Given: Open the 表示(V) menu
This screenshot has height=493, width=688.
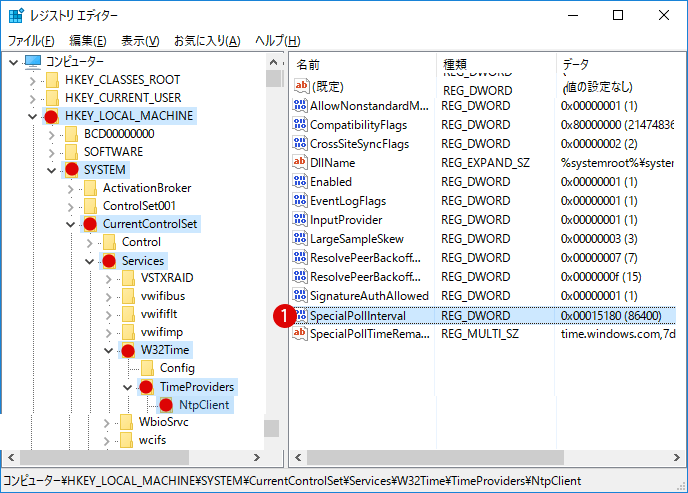Looking at the screenshot, I should (140, 41).
